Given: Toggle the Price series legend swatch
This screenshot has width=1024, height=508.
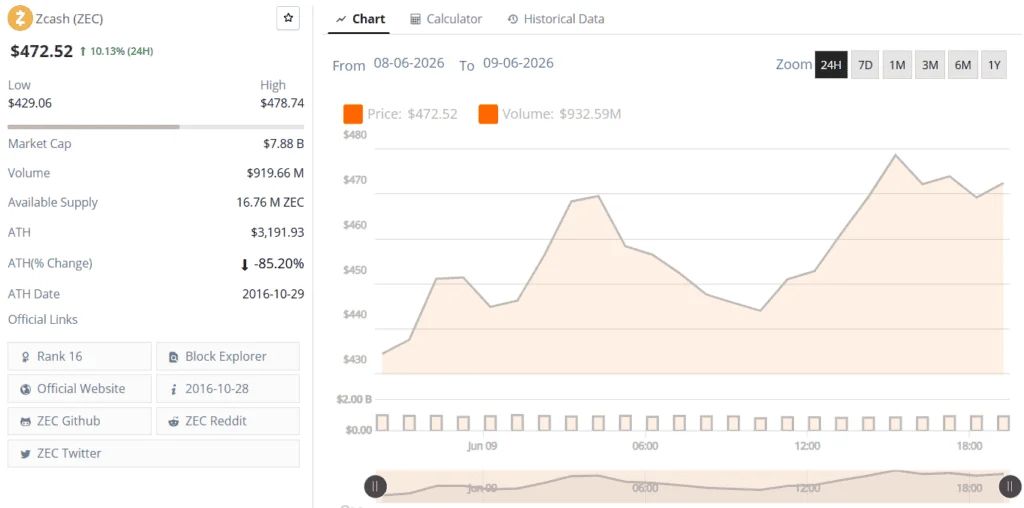Looking at the screenshot, I should (353, 114).
